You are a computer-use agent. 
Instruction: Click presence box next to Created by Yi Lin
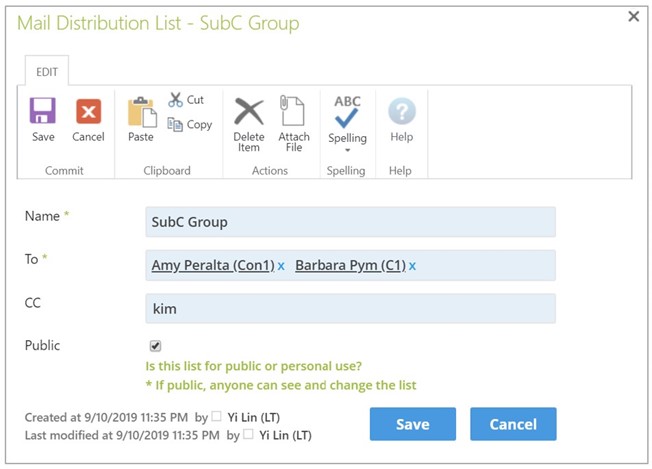click(x=216, y=416)
